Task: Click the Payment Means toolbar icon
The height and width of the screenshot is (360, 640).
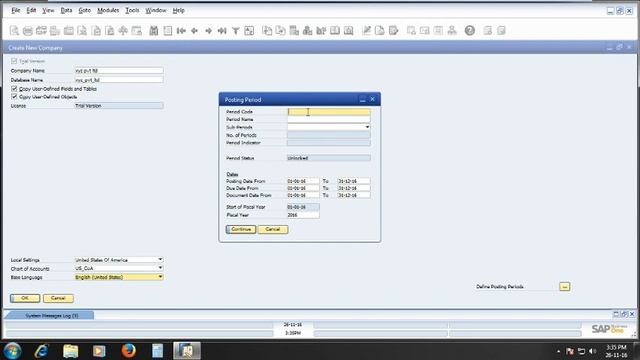Action: [308, 31]
